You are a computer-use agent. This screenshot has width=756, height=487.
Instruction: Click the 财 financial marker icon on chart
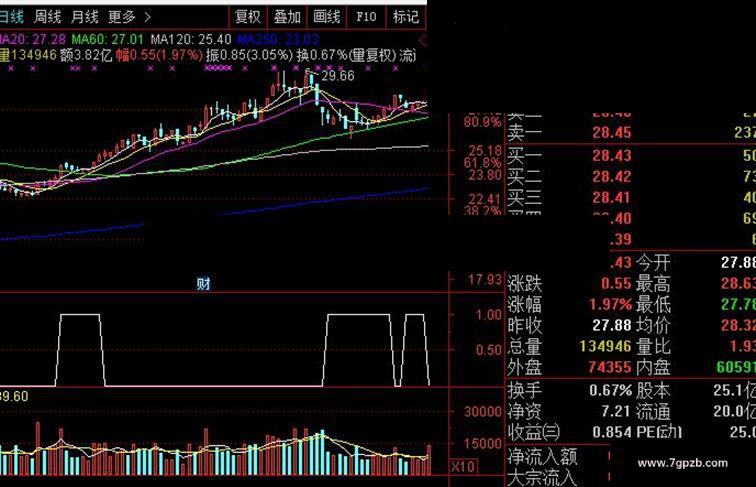click(x=203, y=284)
